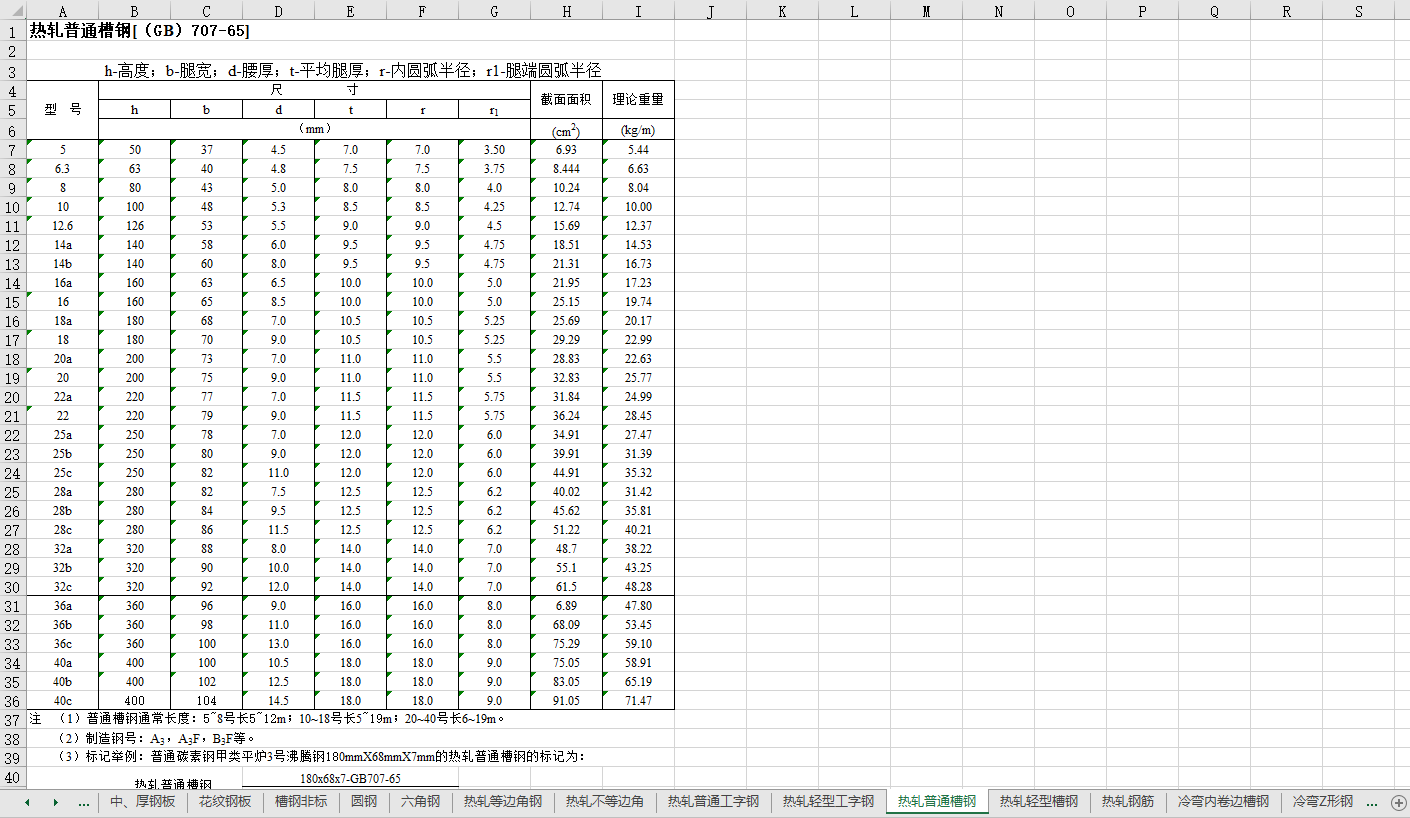This screenshot has height=818, width=1410.
Task: Switch to the 槽钢非标 sheet tab
Action: coord(301,802)
